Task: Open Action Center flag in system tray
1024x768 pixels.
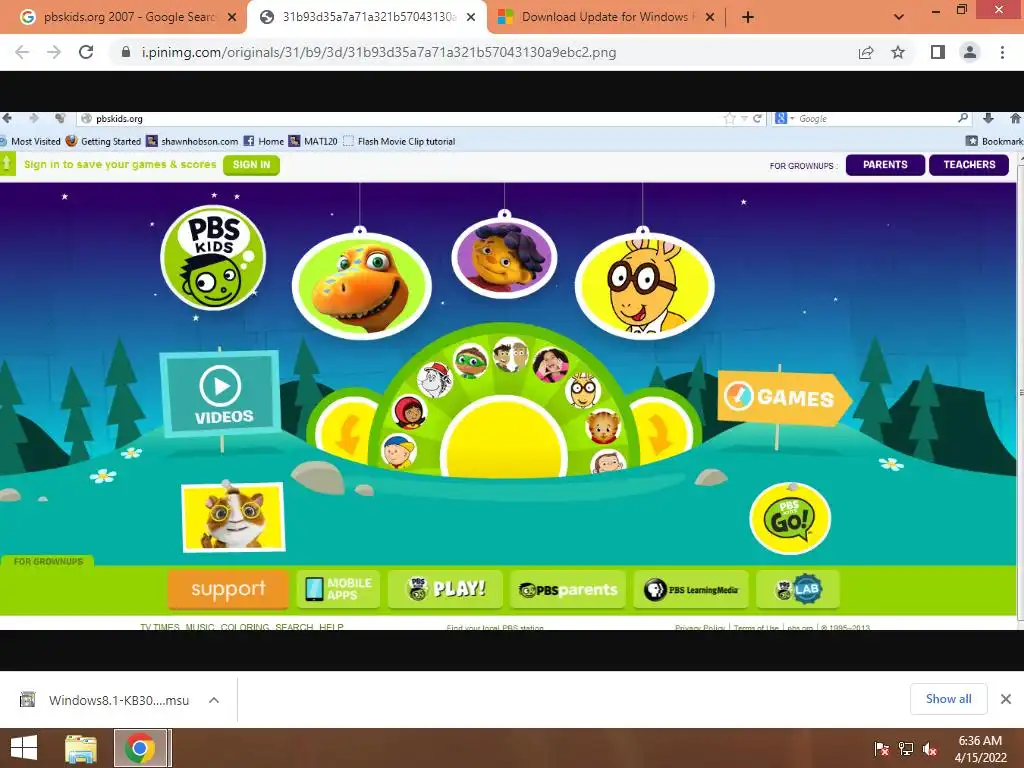Action: coord(881,749)
